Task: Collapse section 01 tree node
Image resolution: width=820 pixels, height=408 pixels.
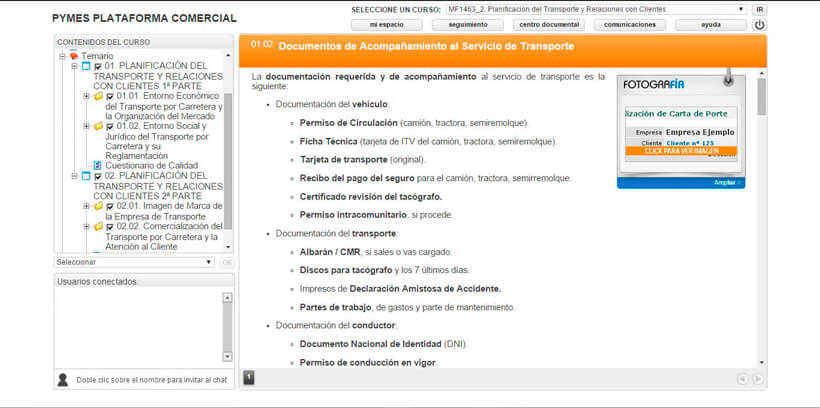Action: pyautogui.click(x=74, y=66)
